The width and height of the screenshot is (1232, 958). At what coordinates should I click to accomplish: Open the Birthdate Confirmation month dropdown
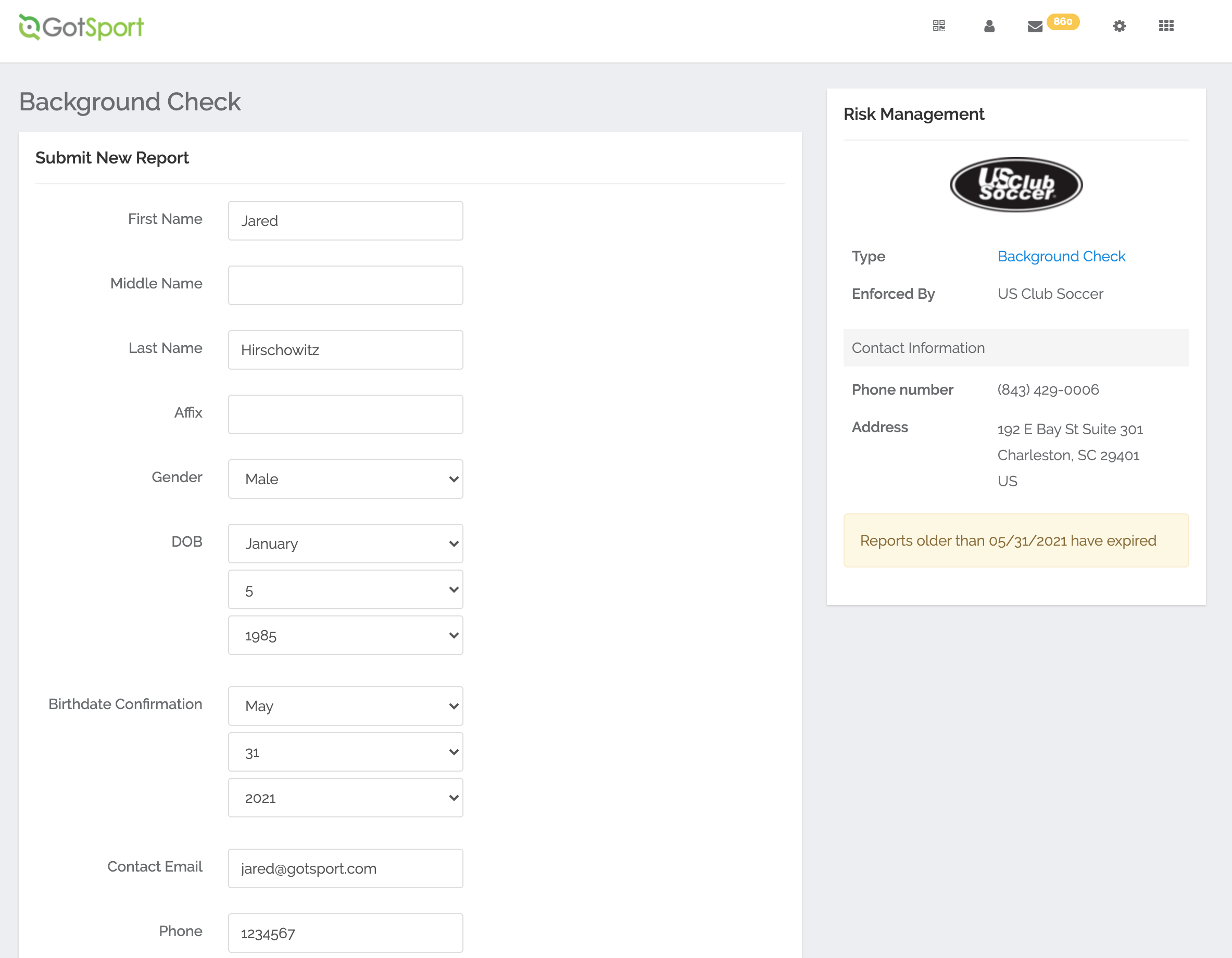coord(345,706)
